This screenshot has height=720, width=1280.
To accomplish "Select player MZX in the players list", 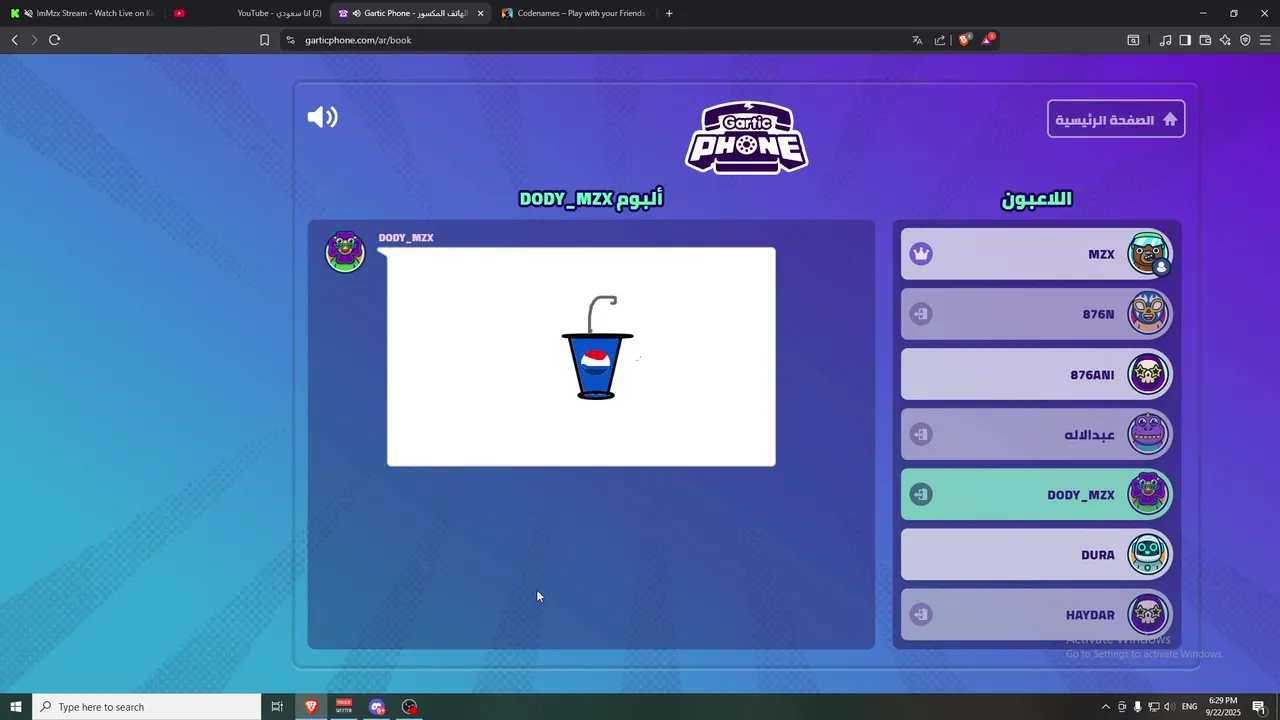I will click(x=1036, y=254).
